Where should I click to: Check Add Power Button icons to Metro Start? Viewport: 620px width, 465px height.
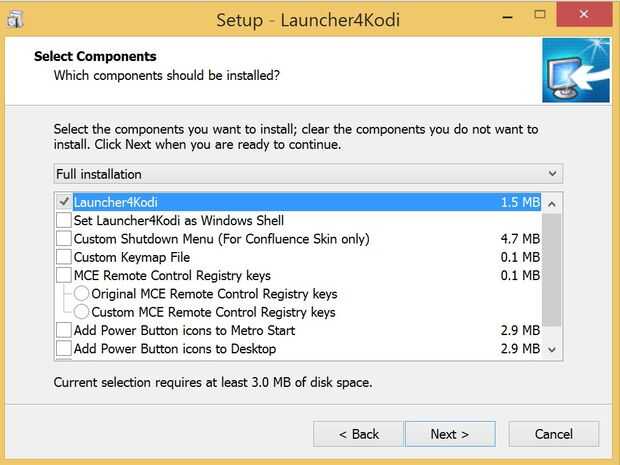tap(64, 331)
